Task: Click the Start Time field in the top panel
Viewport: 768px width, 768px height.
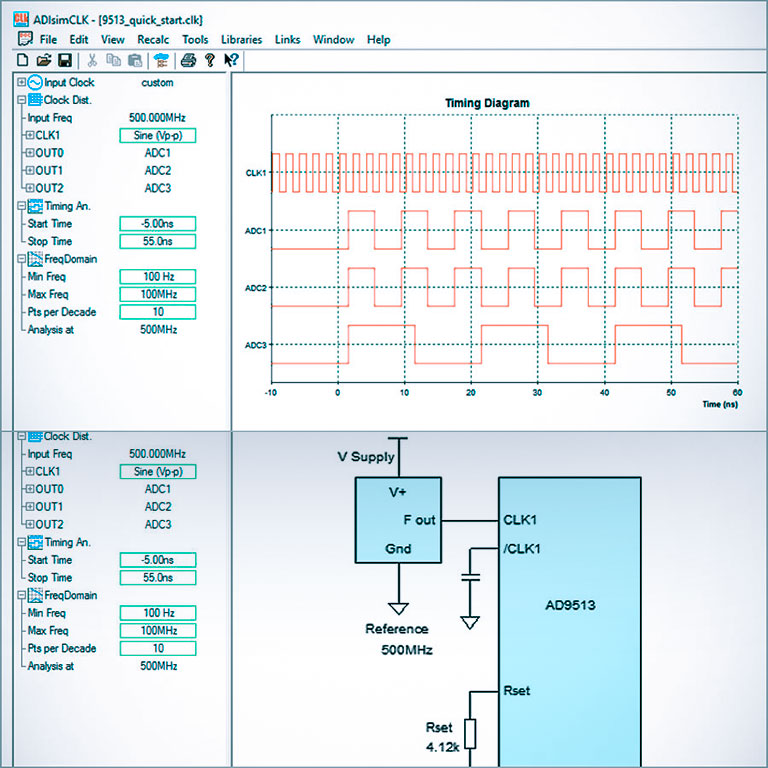Action: point(157,224)
